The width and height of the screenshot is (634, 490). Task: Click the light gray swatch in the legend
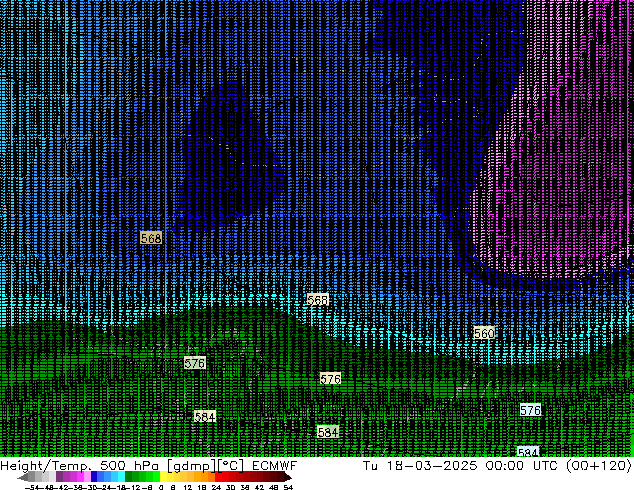(52, 476)
